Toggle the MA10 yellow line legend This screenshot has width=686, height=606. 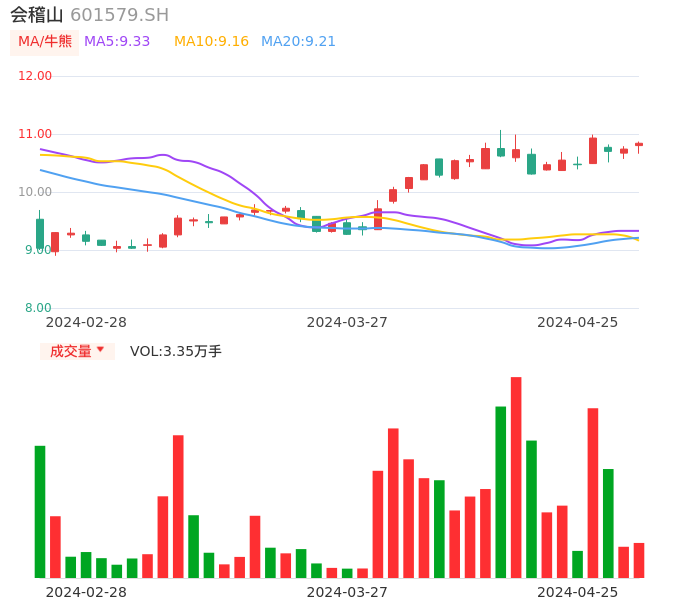pyautogui.click(x=211, y=42)
